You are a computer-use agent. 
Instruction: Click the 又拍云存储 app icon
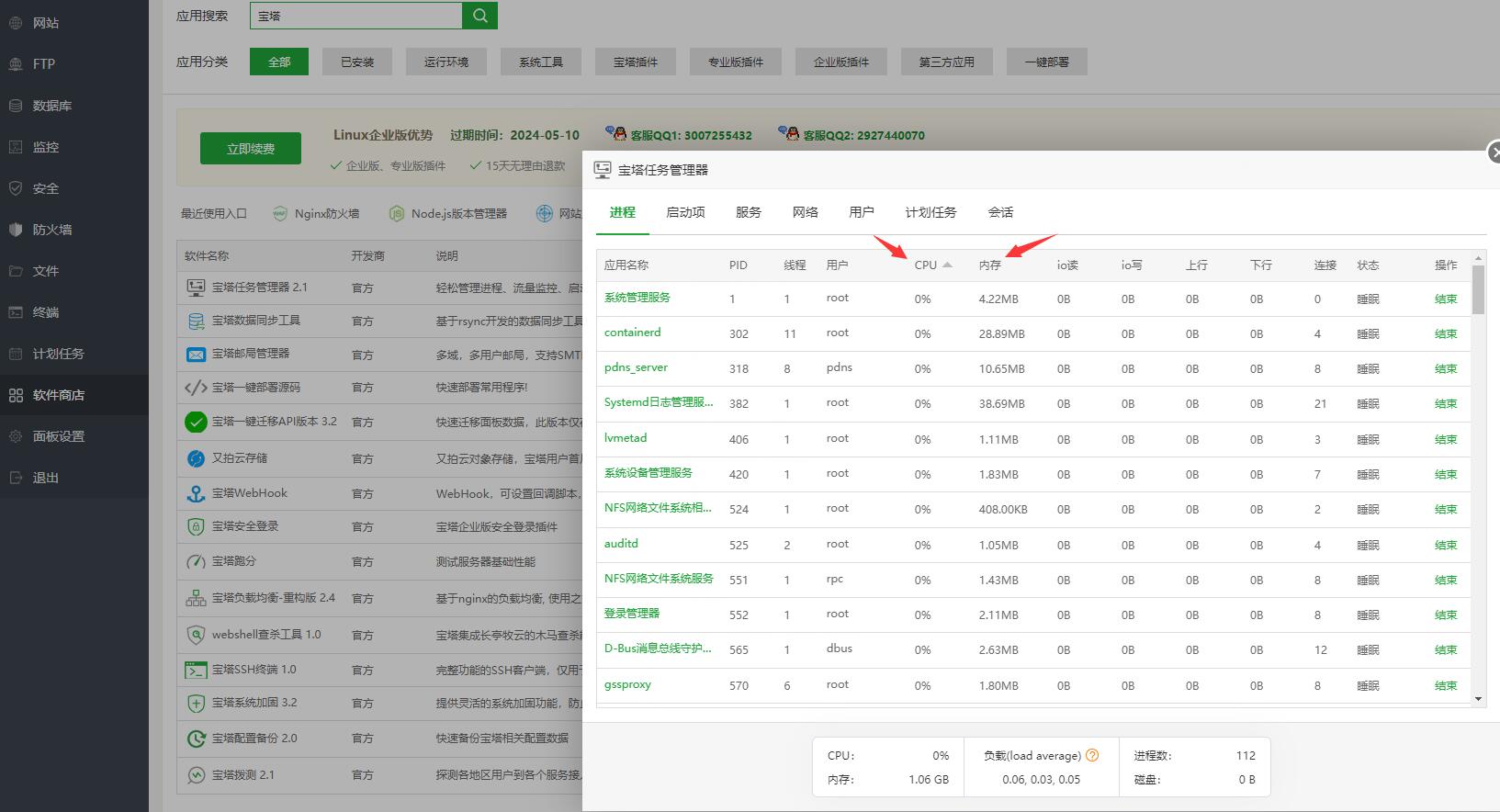196,458
